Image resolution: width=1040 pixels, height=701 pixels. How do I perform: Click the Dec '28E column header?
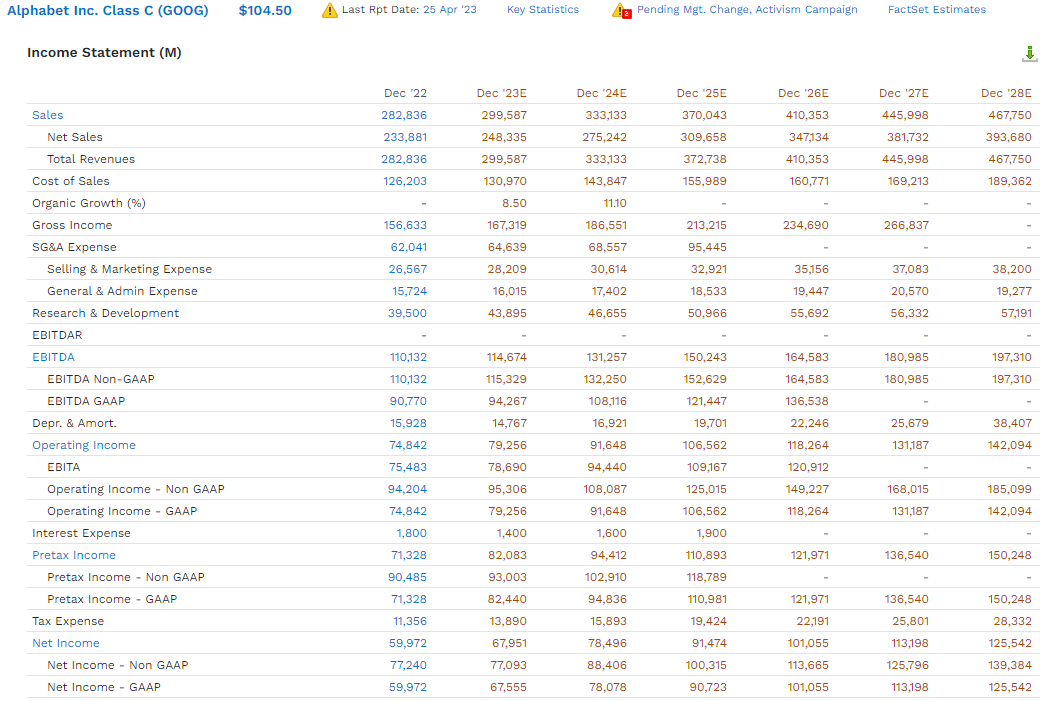[1006, 93]
